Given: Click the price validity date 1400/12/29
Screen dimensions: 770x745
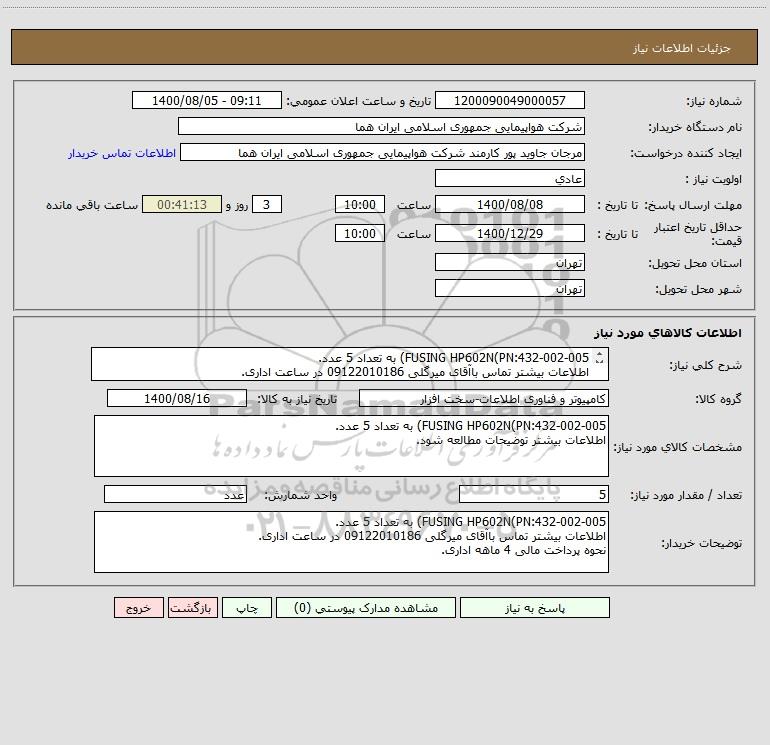Looking at the screenshot, I should [x=510, y=233].
